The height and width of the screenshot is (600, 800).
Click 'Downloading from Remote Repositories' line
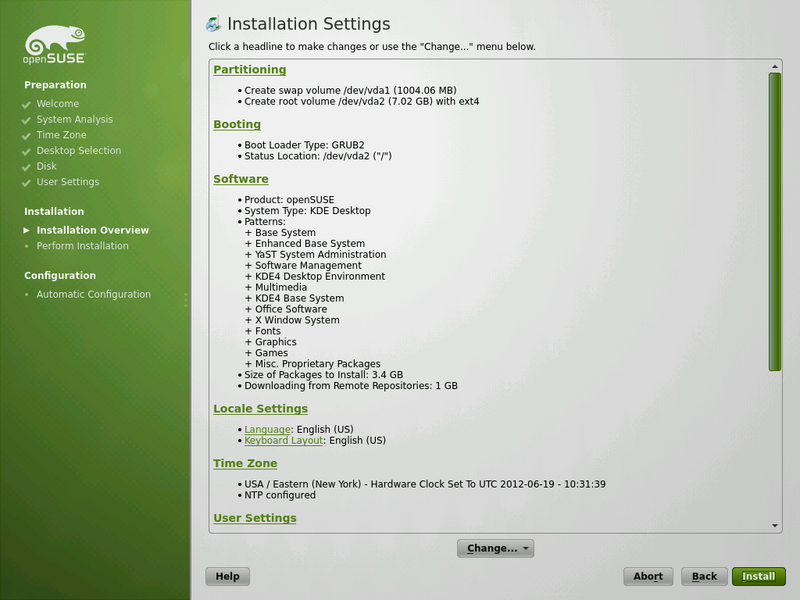click(351, 386)
